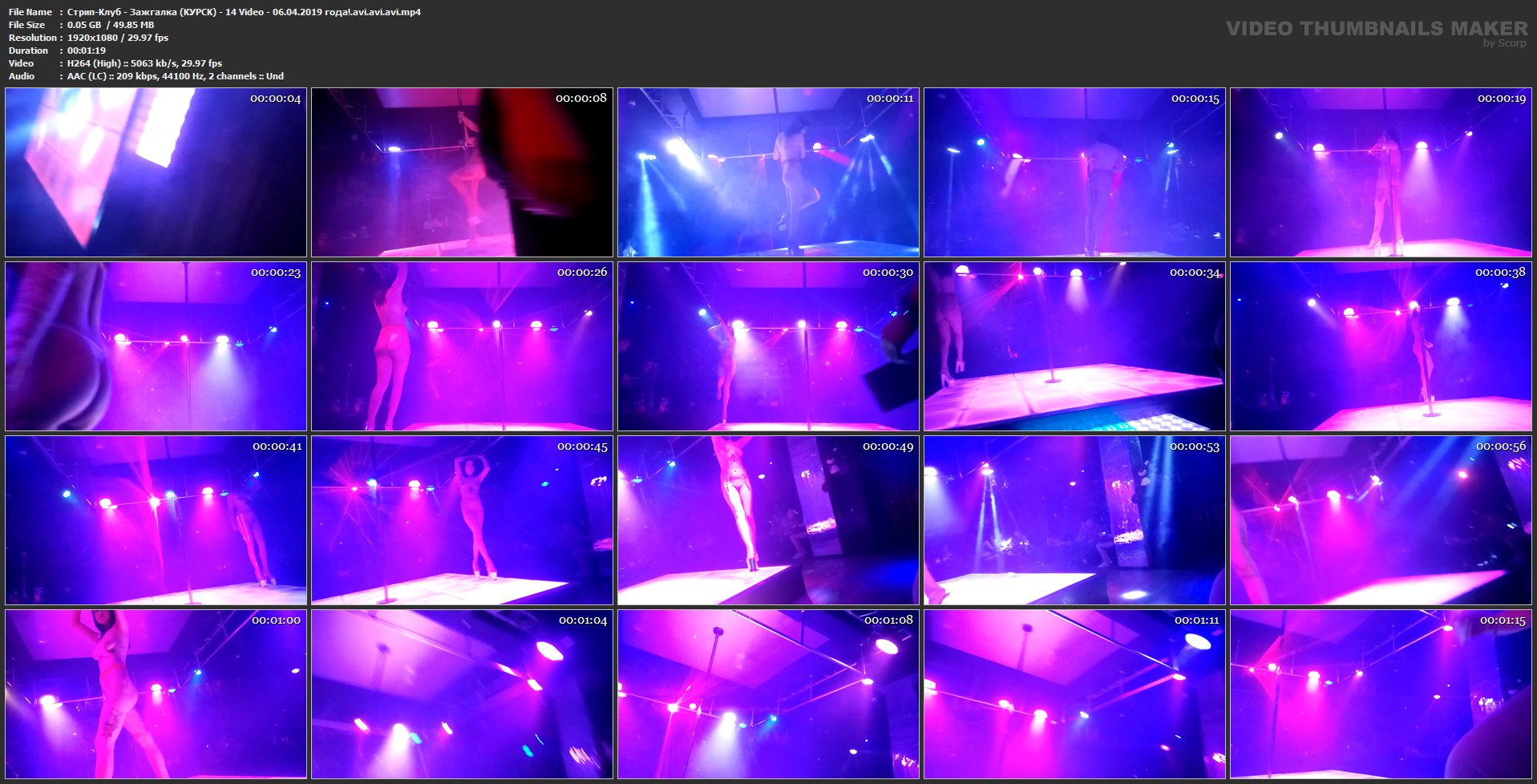The image size is (1537, 784).
Task: Click the last frame at 00:01:15
Action: [1381, 694]
